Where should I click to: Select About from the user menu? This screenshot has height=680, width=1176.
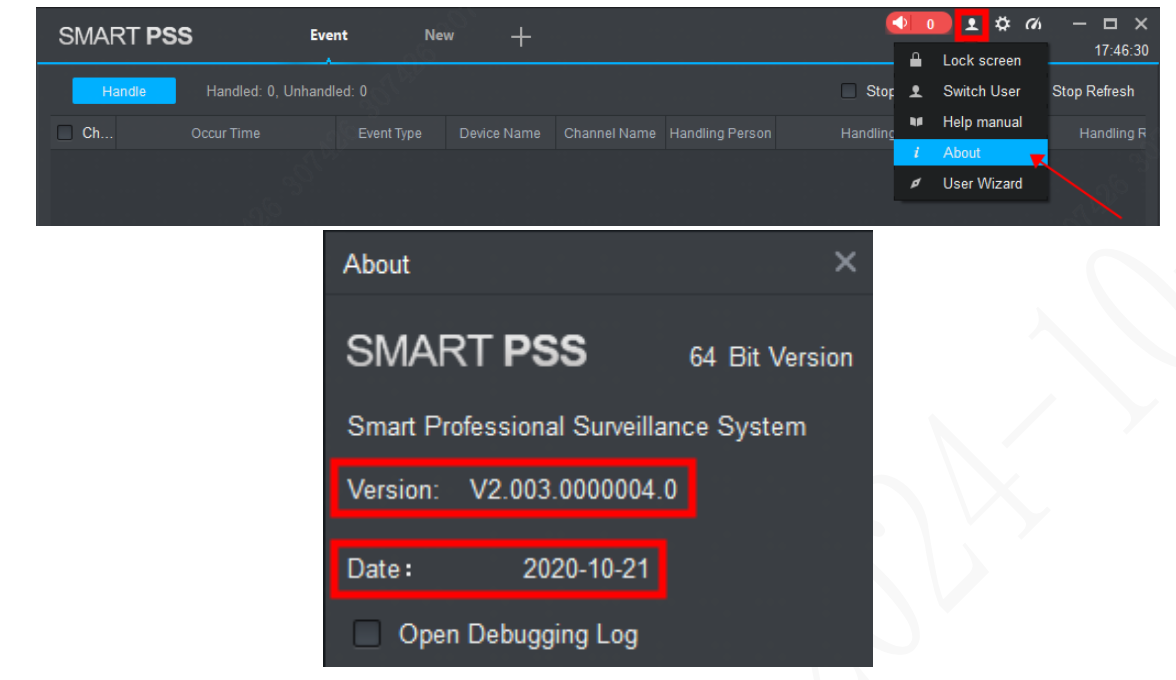click(x=961, y=152)
